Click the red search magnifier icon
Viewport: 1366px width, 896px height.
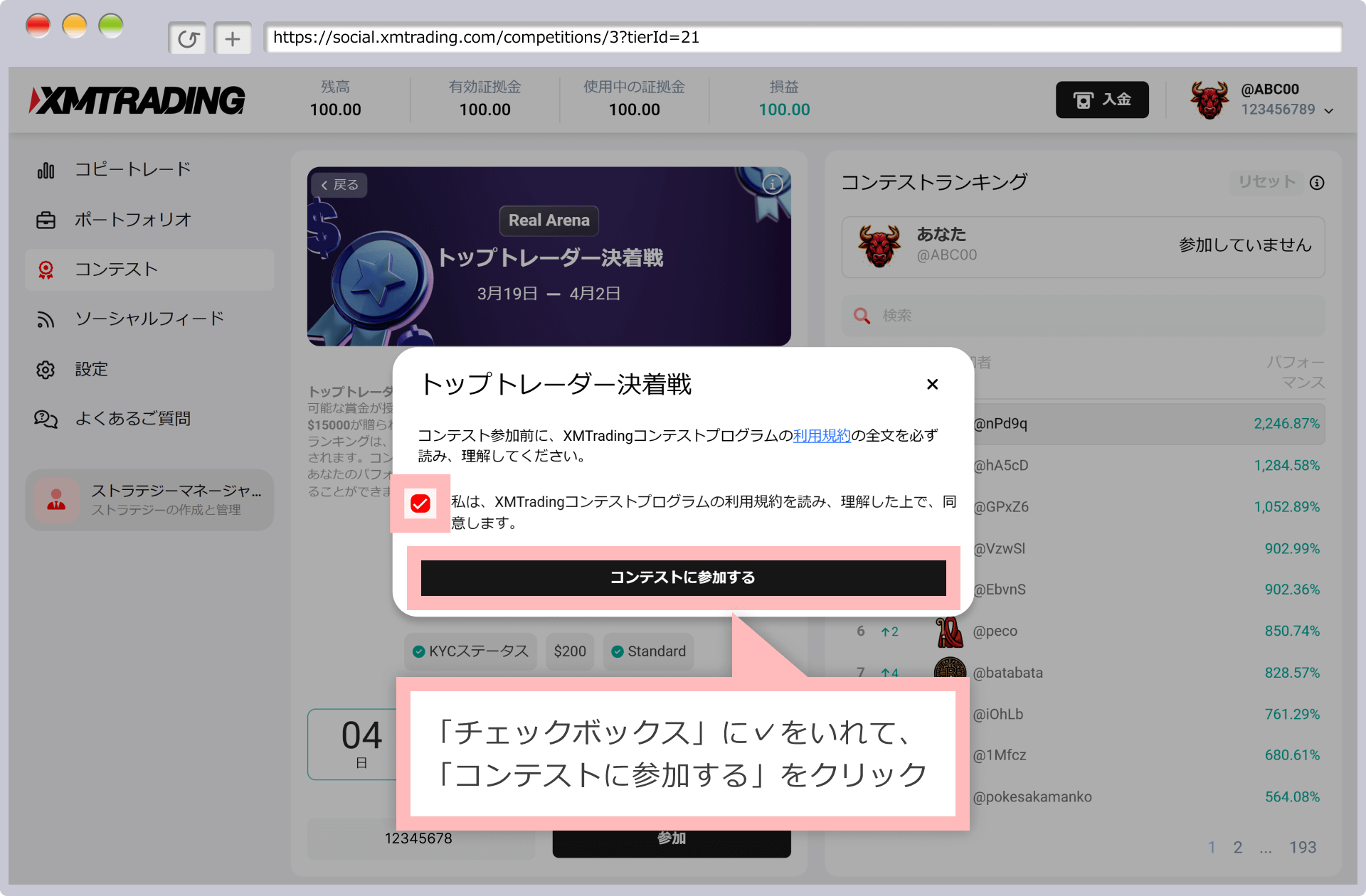coord(862,316)
